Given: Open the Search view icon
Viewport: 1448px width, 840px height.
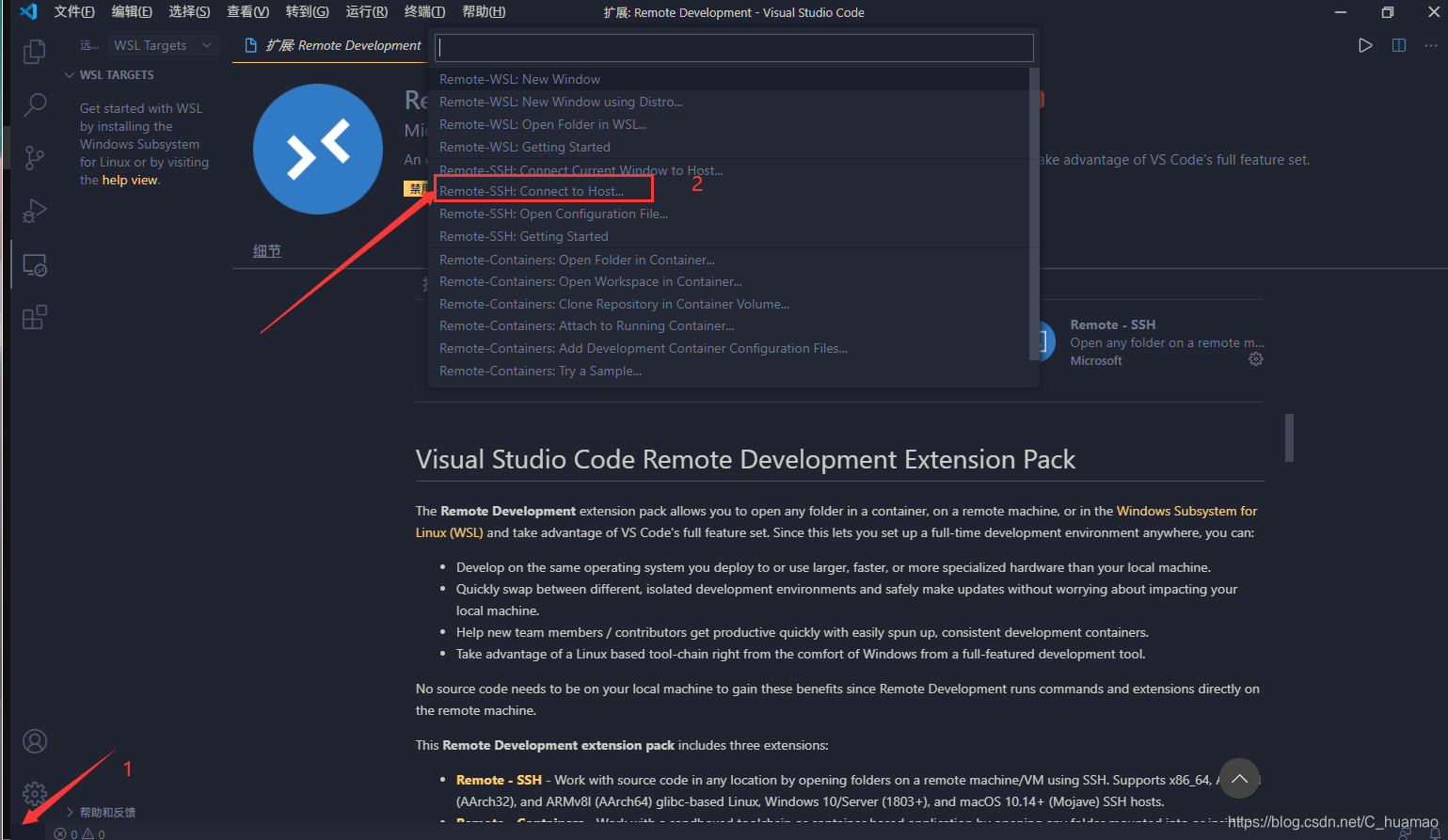Looking at the screenshot, I should coord(35,104).
